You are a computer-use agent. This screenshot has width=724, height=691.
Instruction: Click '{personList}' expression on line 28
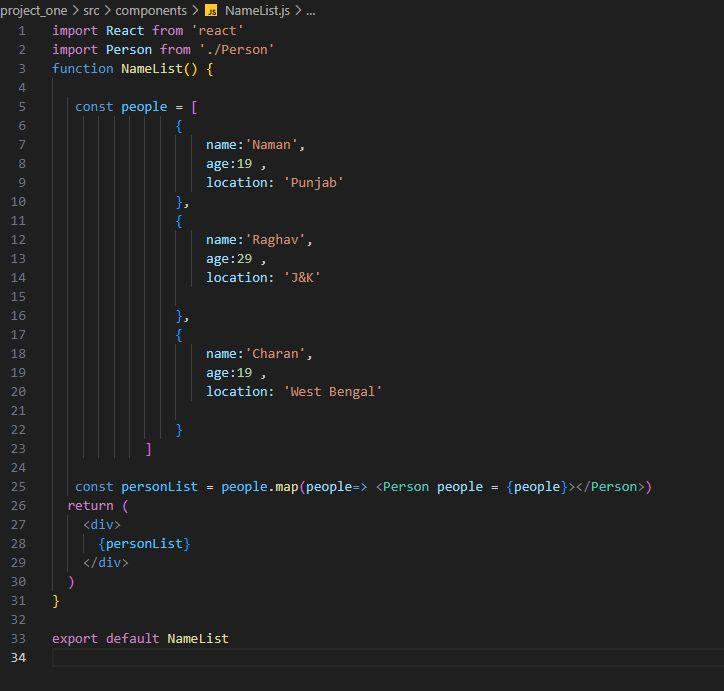tap(144, 544)
